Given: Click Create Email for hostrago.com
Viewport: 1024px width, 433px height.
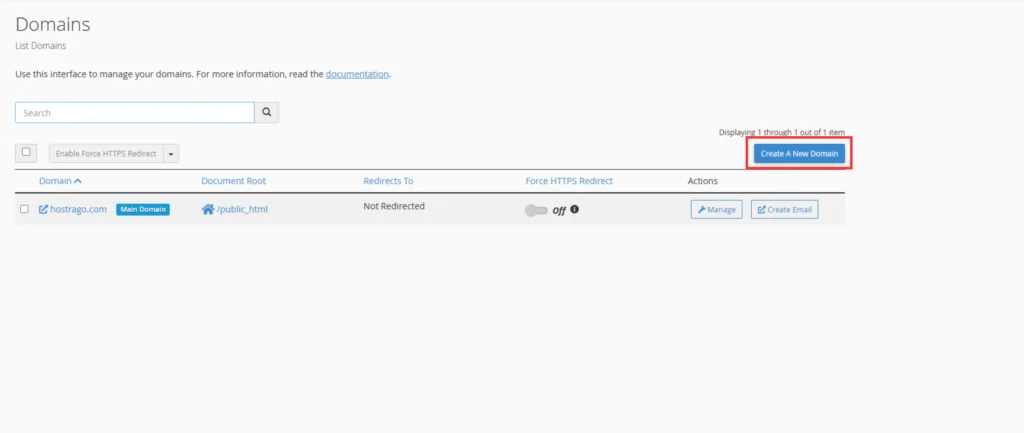Looking at the screenshot, I should coord(784,210).
